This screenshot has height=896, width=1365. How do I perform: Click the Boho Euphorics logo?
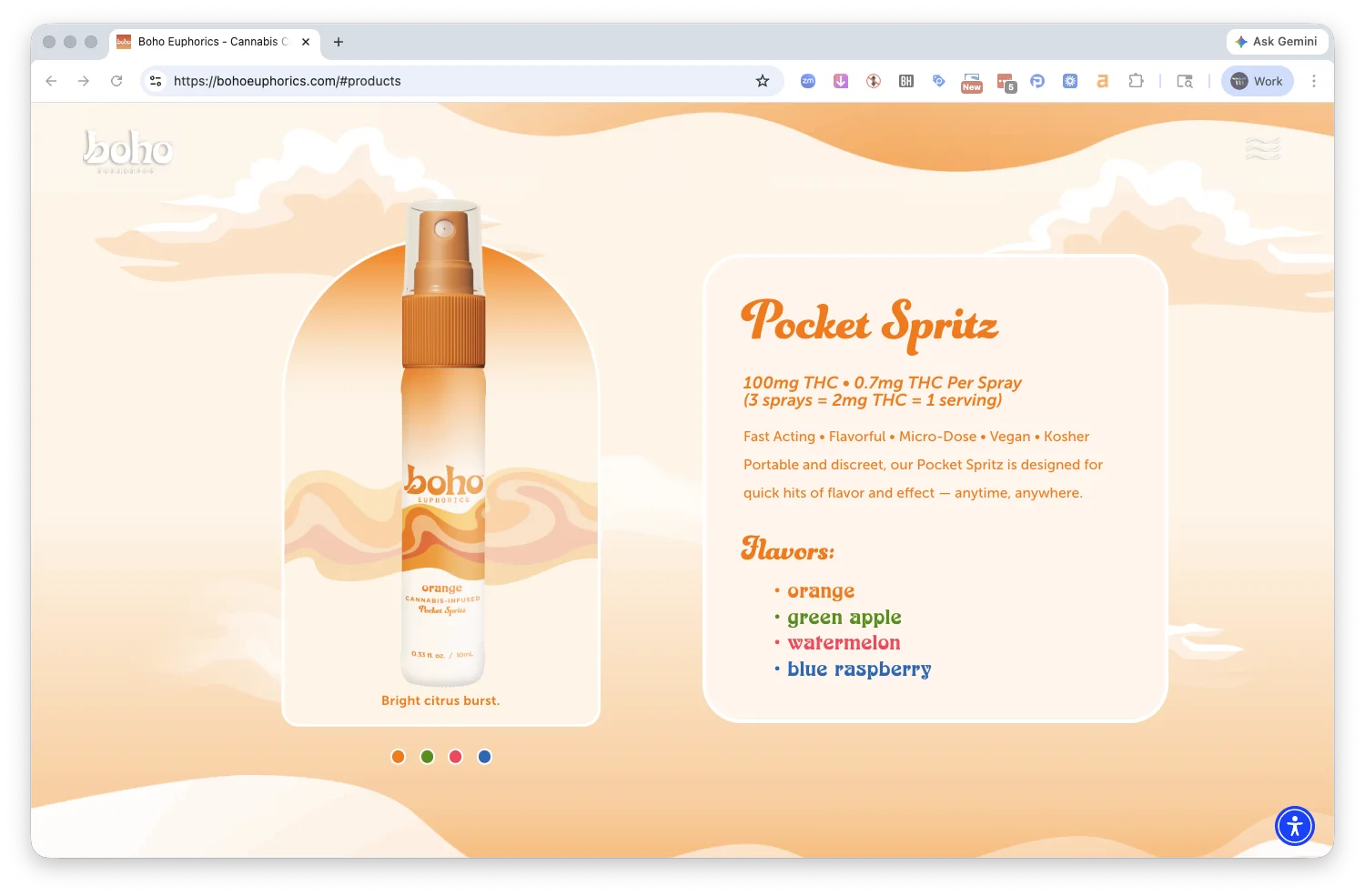point(127,149)
